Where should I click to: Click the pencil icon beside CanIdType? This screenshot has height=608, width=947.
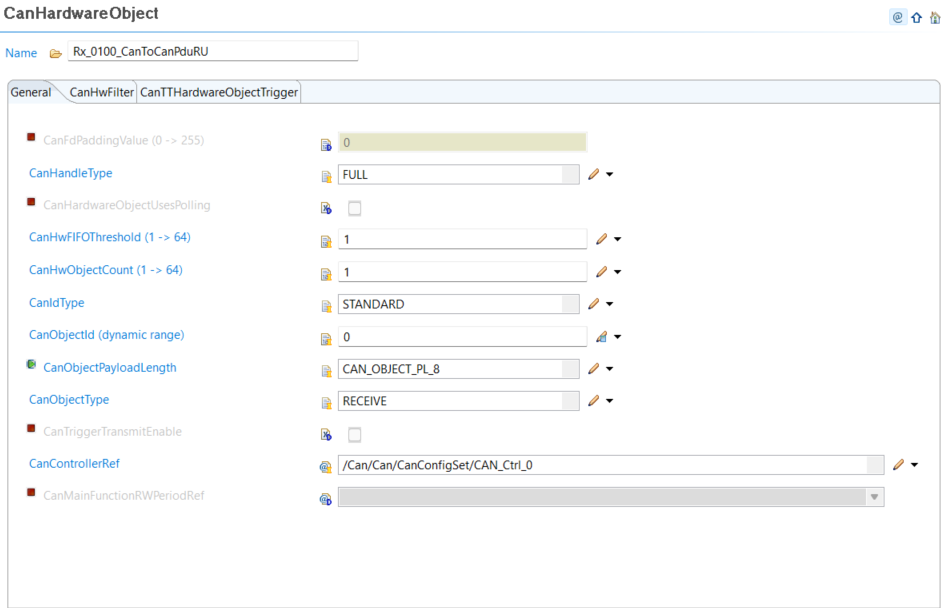[x=594, y=304]
